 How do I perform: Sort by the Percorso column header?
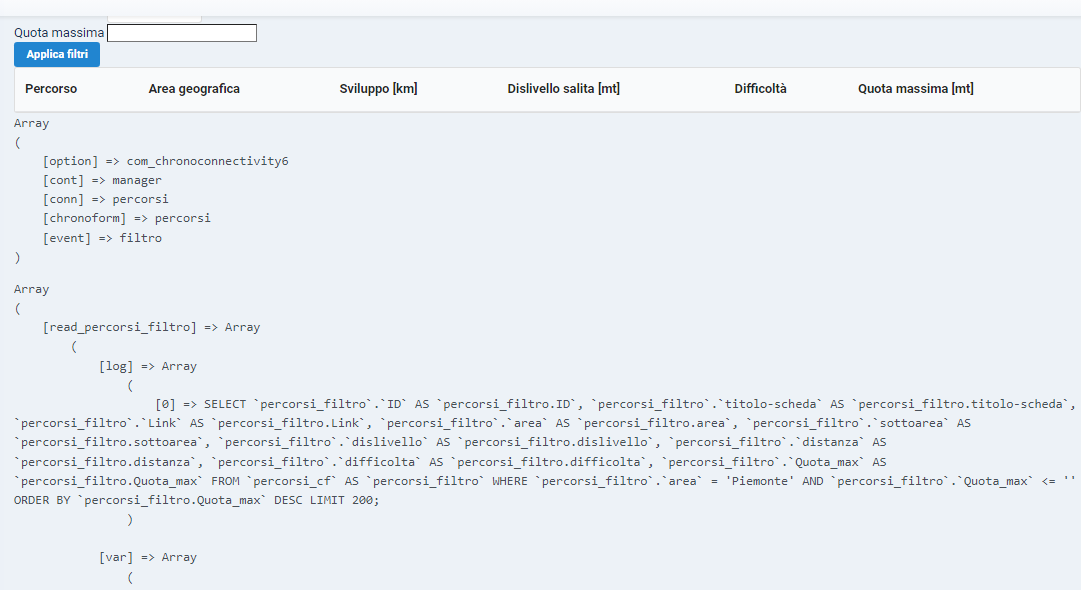click(x=51, y=89)
